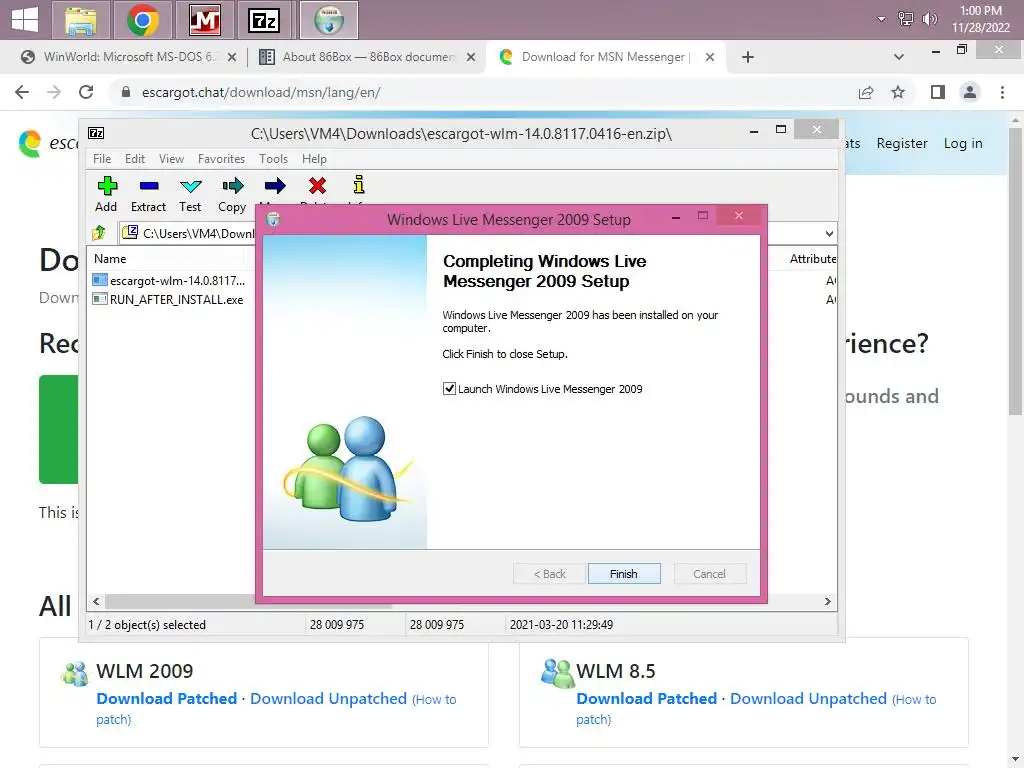Viewport: 1024px width, 768px height.
Task: Click WLM 8.5 Download Unpatched link
Action: (808, 698)
